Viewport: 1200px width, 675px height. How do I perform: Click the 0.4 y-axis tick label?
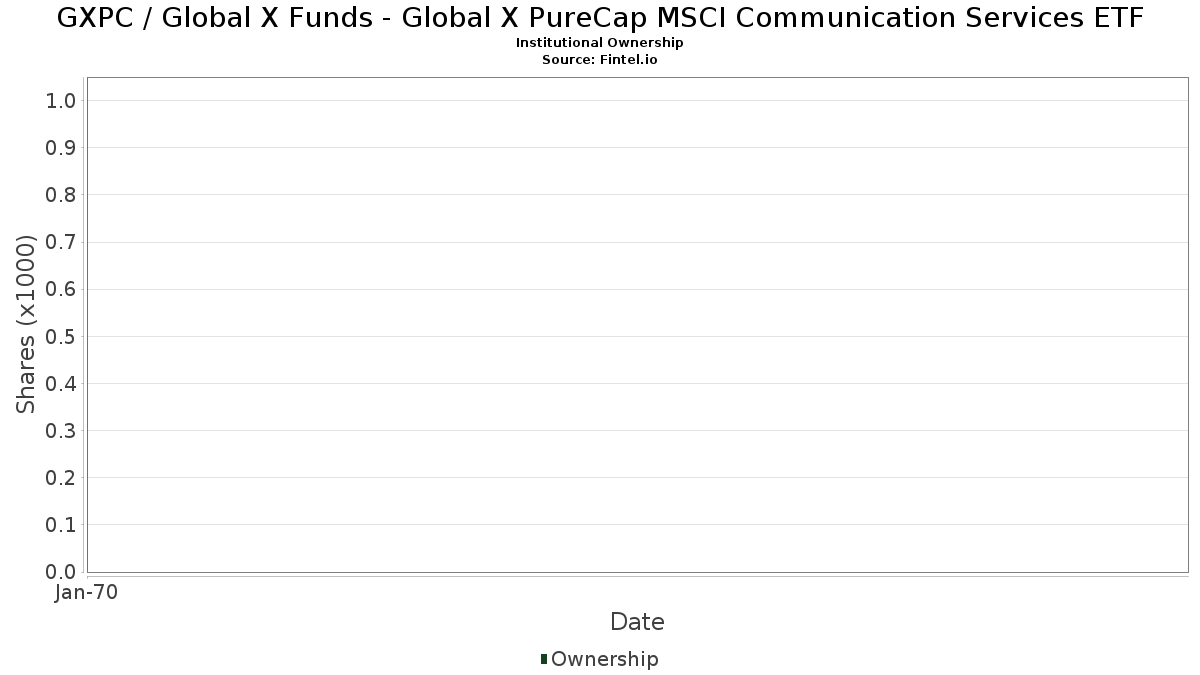pyautogui.click(x=61, y=384)
